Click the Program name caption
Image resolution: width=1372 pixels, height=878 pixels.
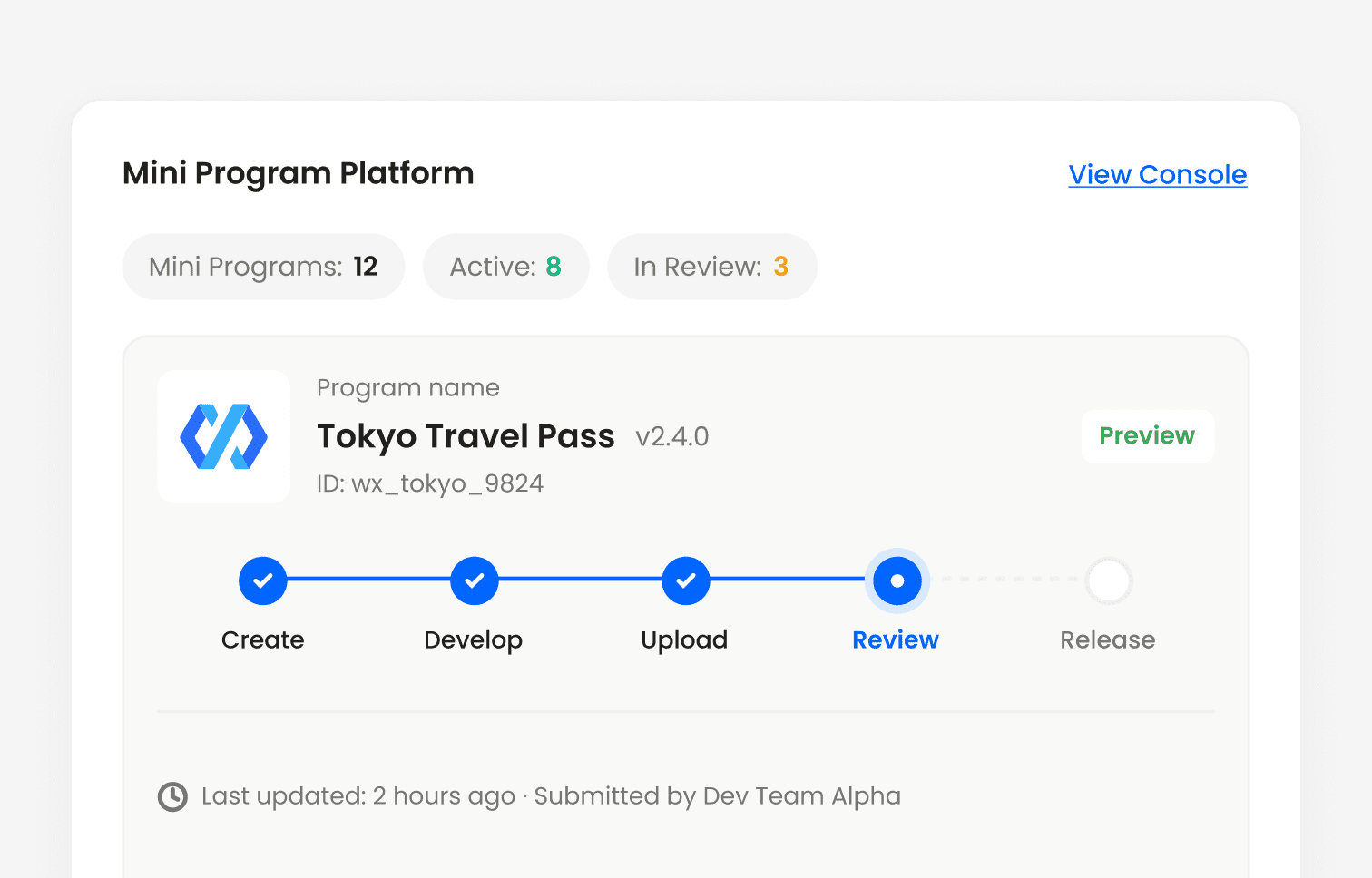click(x=408, y=388)
